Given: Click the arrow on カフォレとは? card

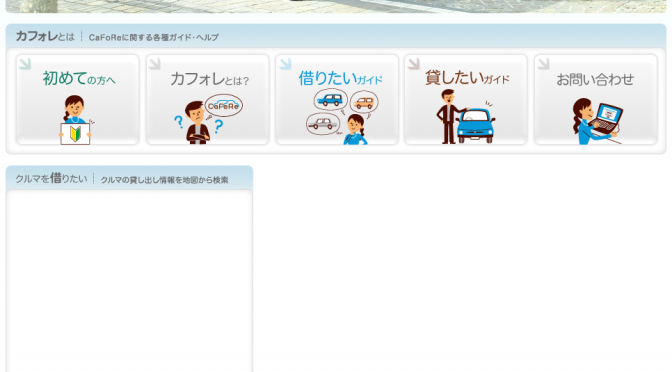Looking at the screenshot, I should coord(155,63).
